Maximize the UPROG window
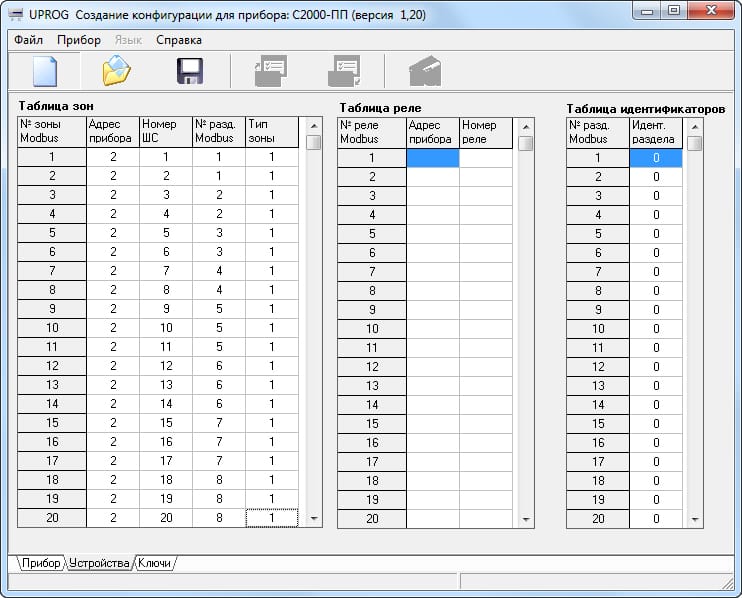This screenshot has height=598, width=742. (674, 11)
